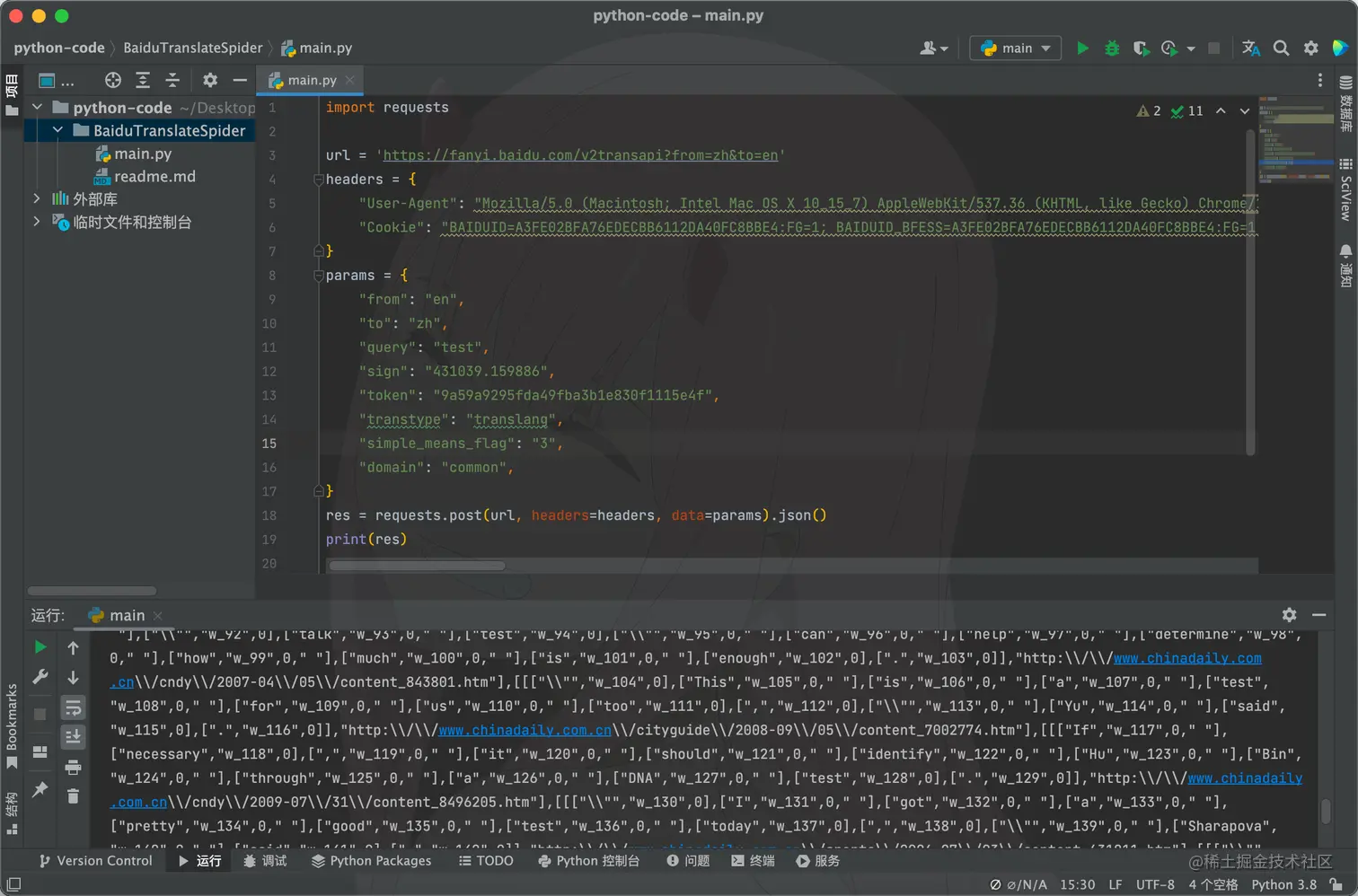Open wrench icon in run panel
This screenshot has height=896, width=1358.
40,677
